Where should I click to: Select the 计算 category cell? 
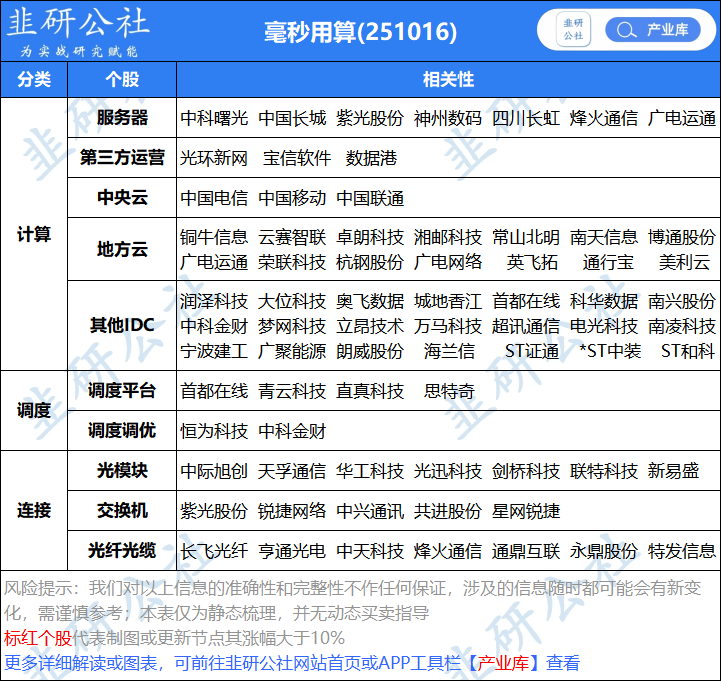tap(34, 234)
